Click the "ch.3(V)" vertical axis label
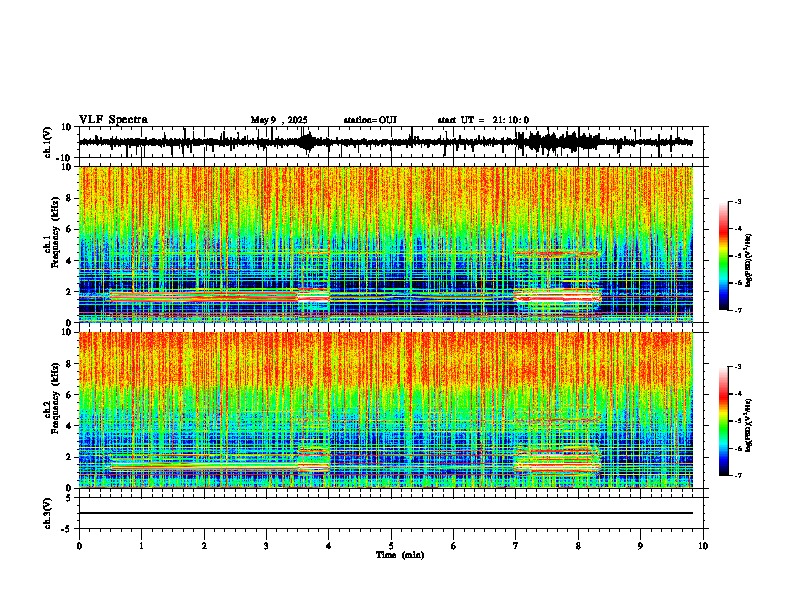The height and width of the screenshot is (612, 792). pyautogui.click(x=48, y=514)
